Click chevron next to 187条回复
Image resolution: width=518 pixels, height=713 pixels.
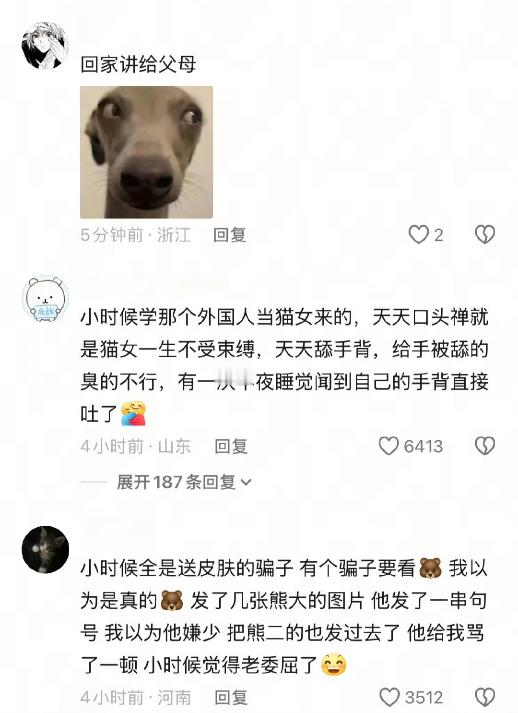(x=246, y=482)
